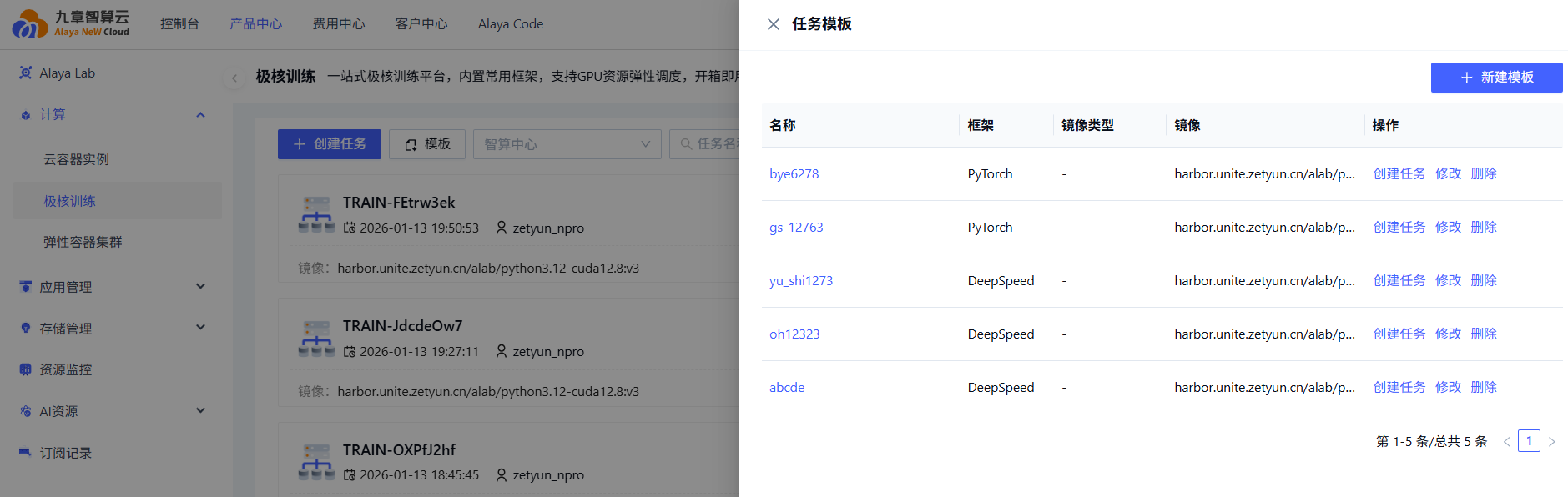The width and height of the screenshot is (1568, 497).
Task: Open the 控制台 top menu
Action: 179,23
